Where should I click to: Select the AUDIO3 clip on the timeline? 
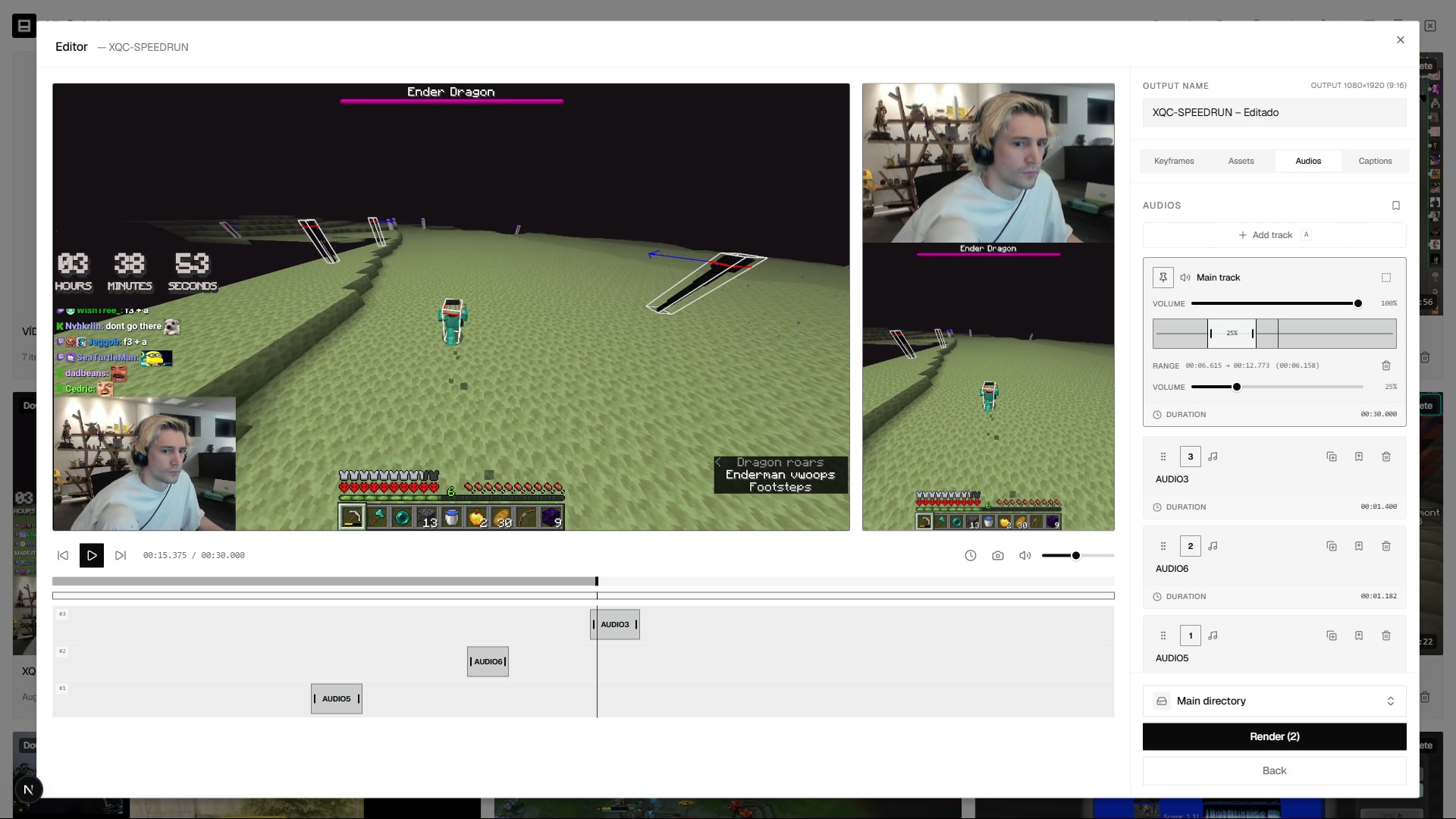click(615, 625)
